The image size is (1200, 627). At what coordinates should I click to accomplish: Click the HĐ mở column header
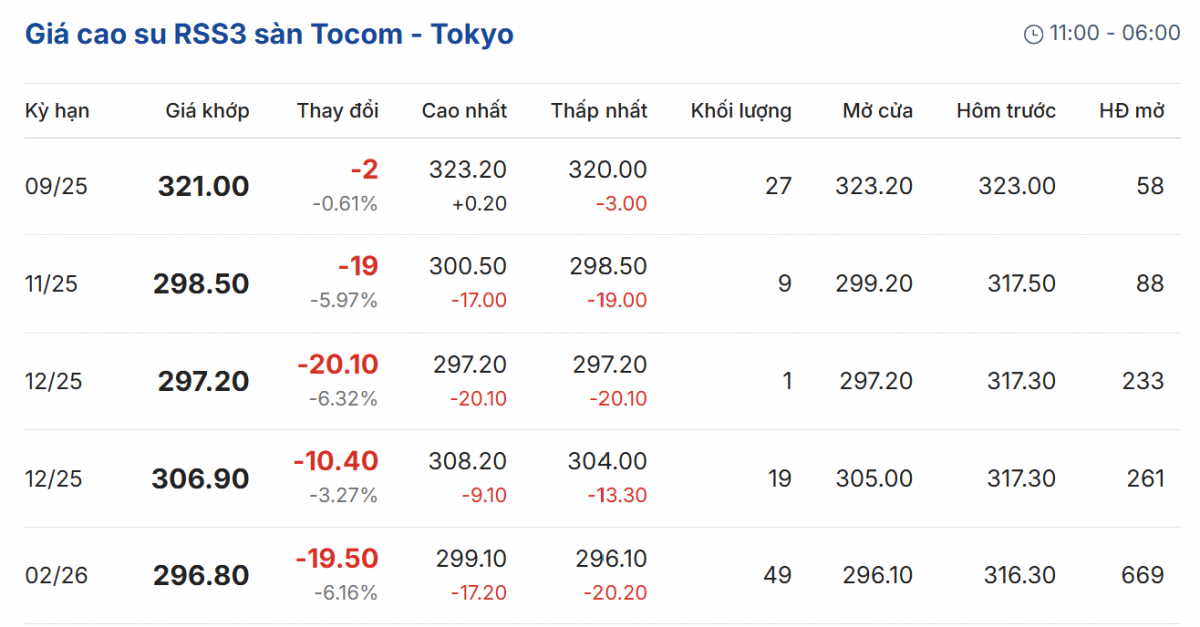[x=1132, y=111]
